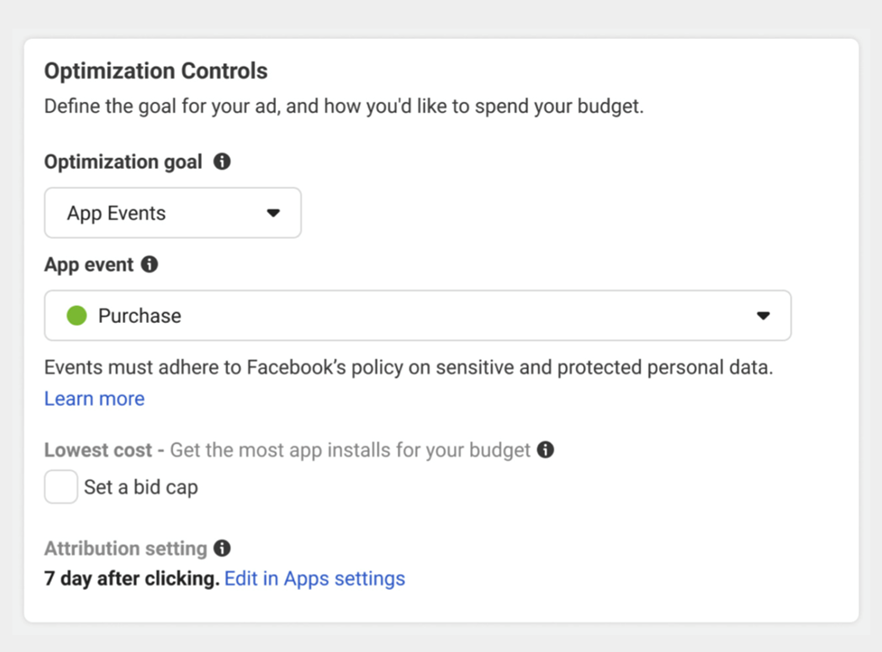Click the Attribution setting label

click(x=126, y=548)
